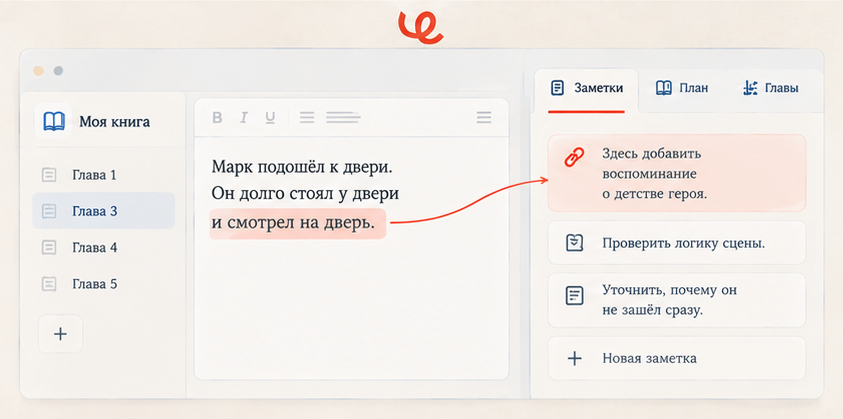
Task: Click the line Марк подошёл к двери
Action: coord(302,166)
